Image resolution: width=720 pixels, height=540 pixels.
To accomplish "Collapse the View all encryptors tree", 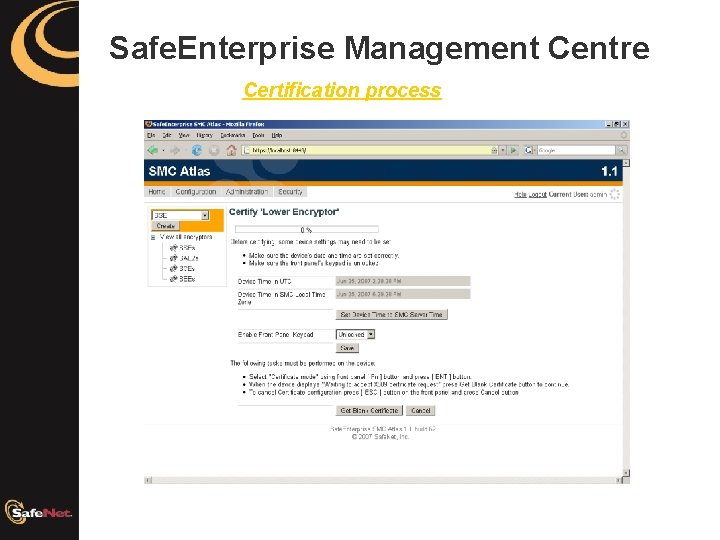I will point(153,238).
